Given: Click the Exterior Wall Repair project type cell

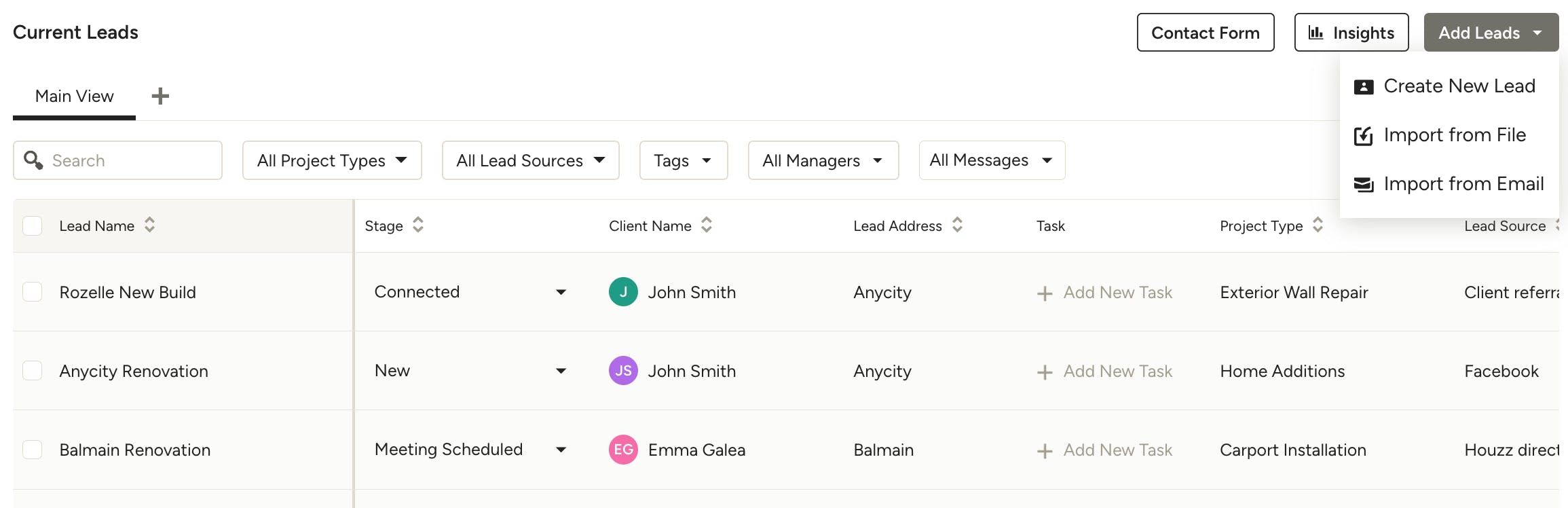Looking at the screenshot, I should [x=1294, y=293].
